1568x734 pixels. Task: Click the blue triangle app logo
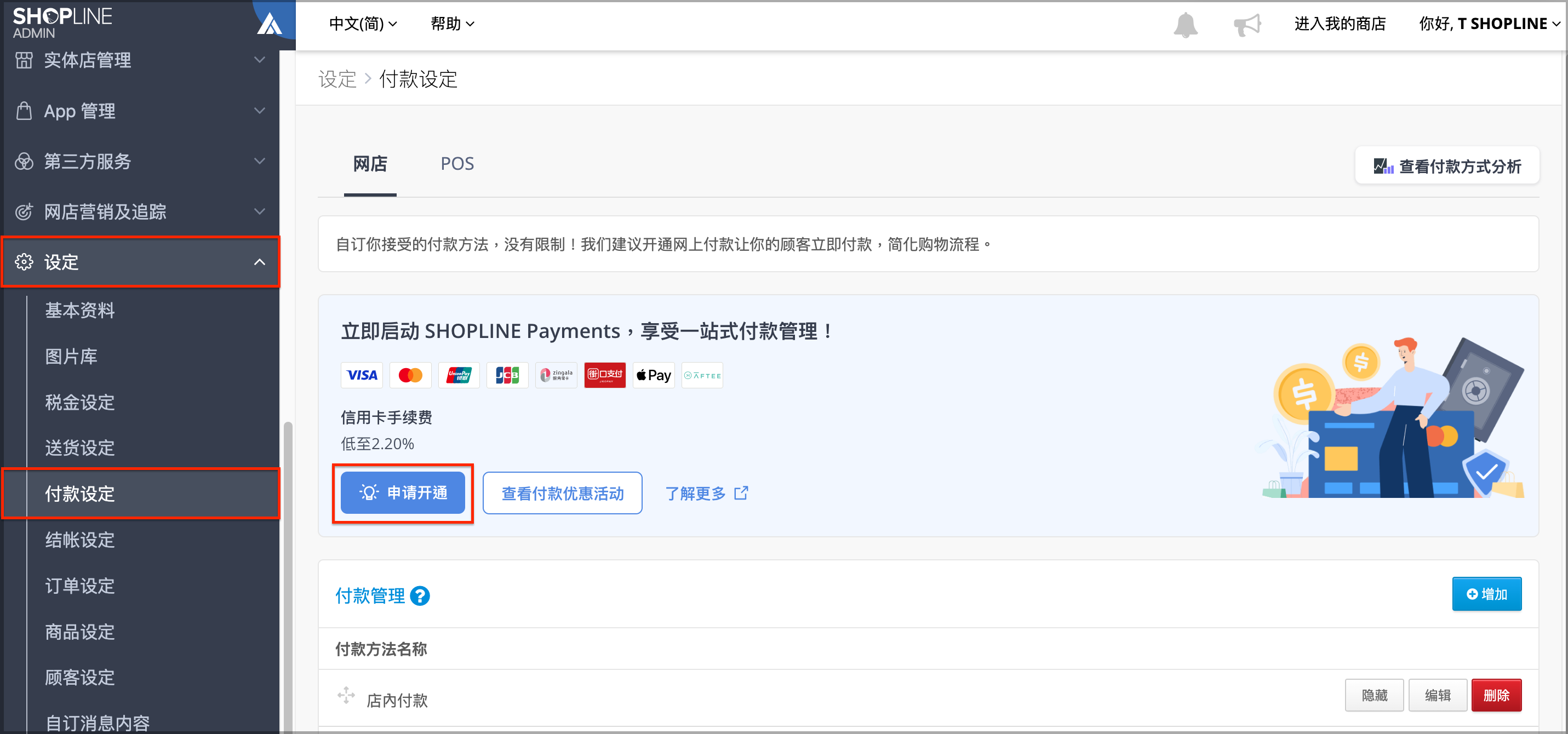[270, 24]
